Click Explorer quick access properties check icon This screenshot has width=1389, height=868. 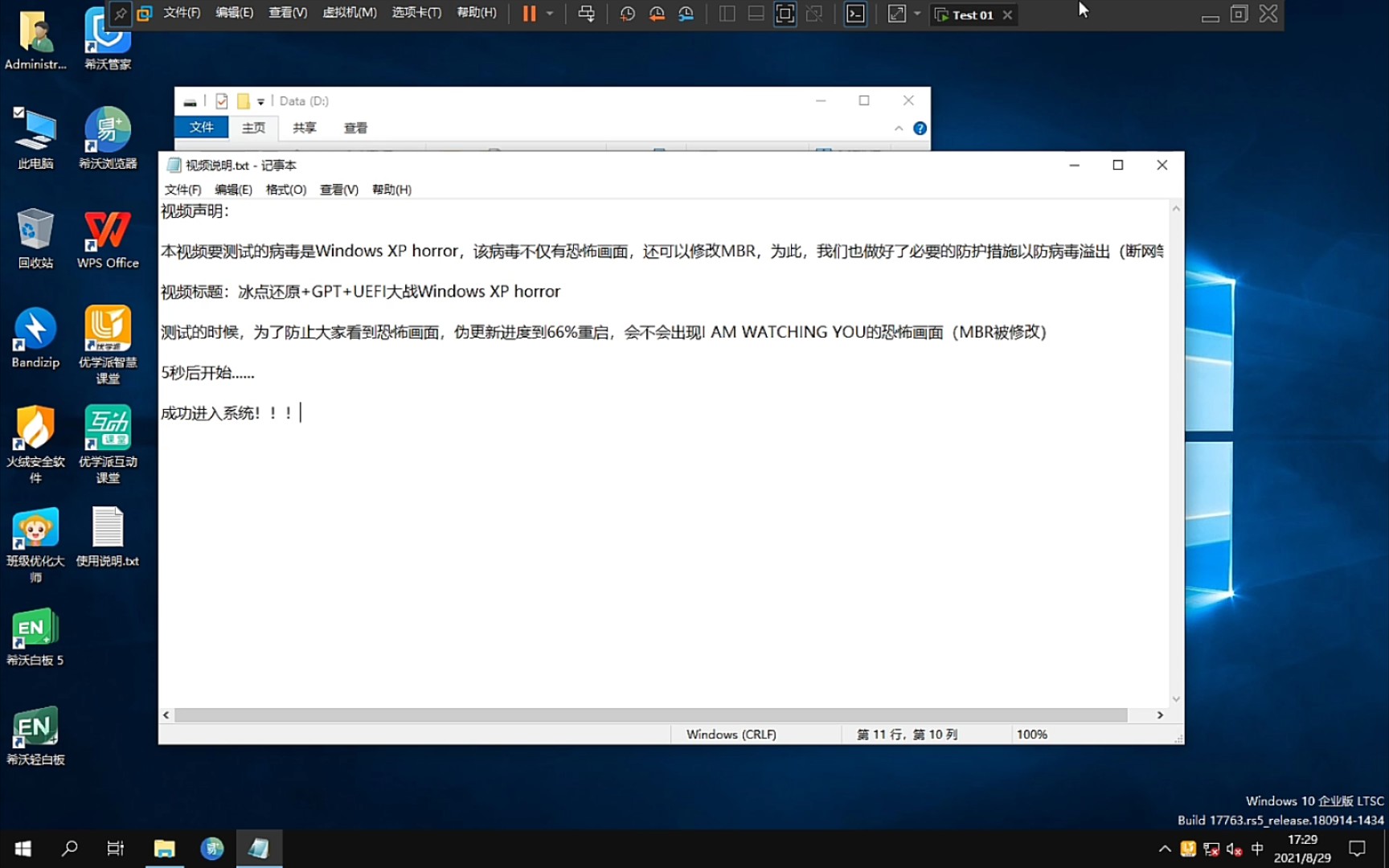(x=222, y=101)
